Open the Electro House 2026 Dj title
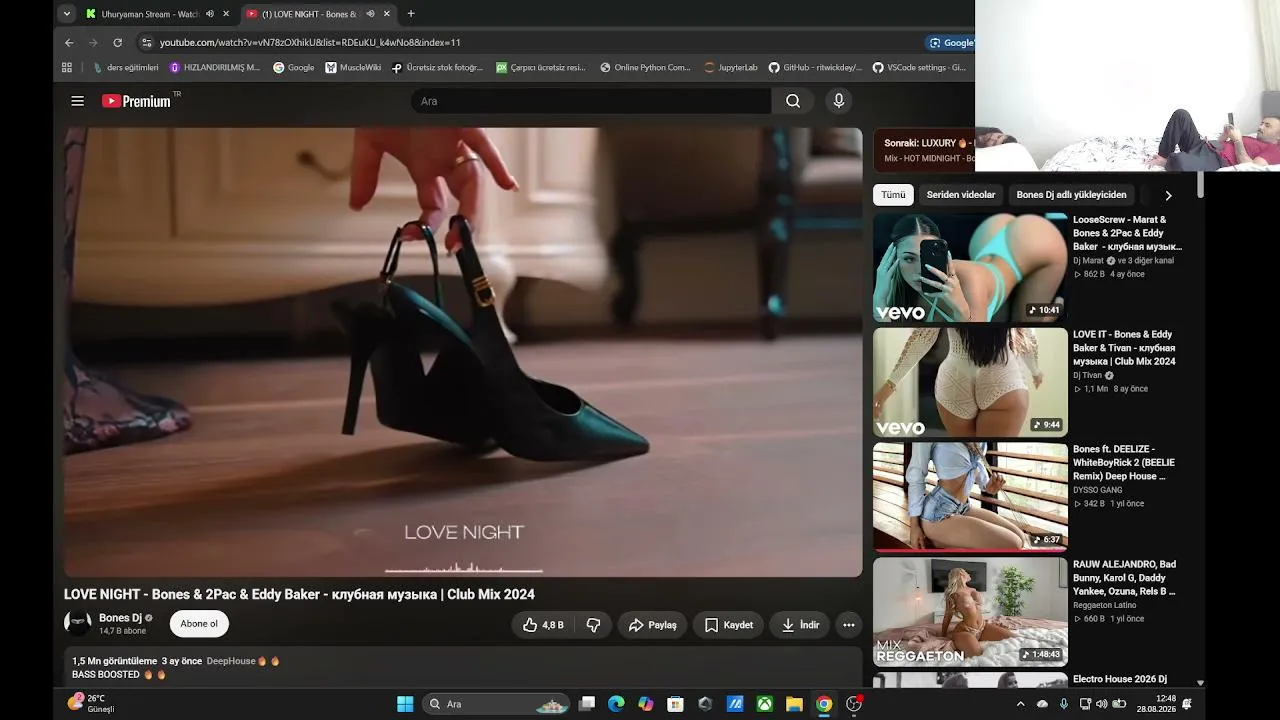 (1120, 679)
